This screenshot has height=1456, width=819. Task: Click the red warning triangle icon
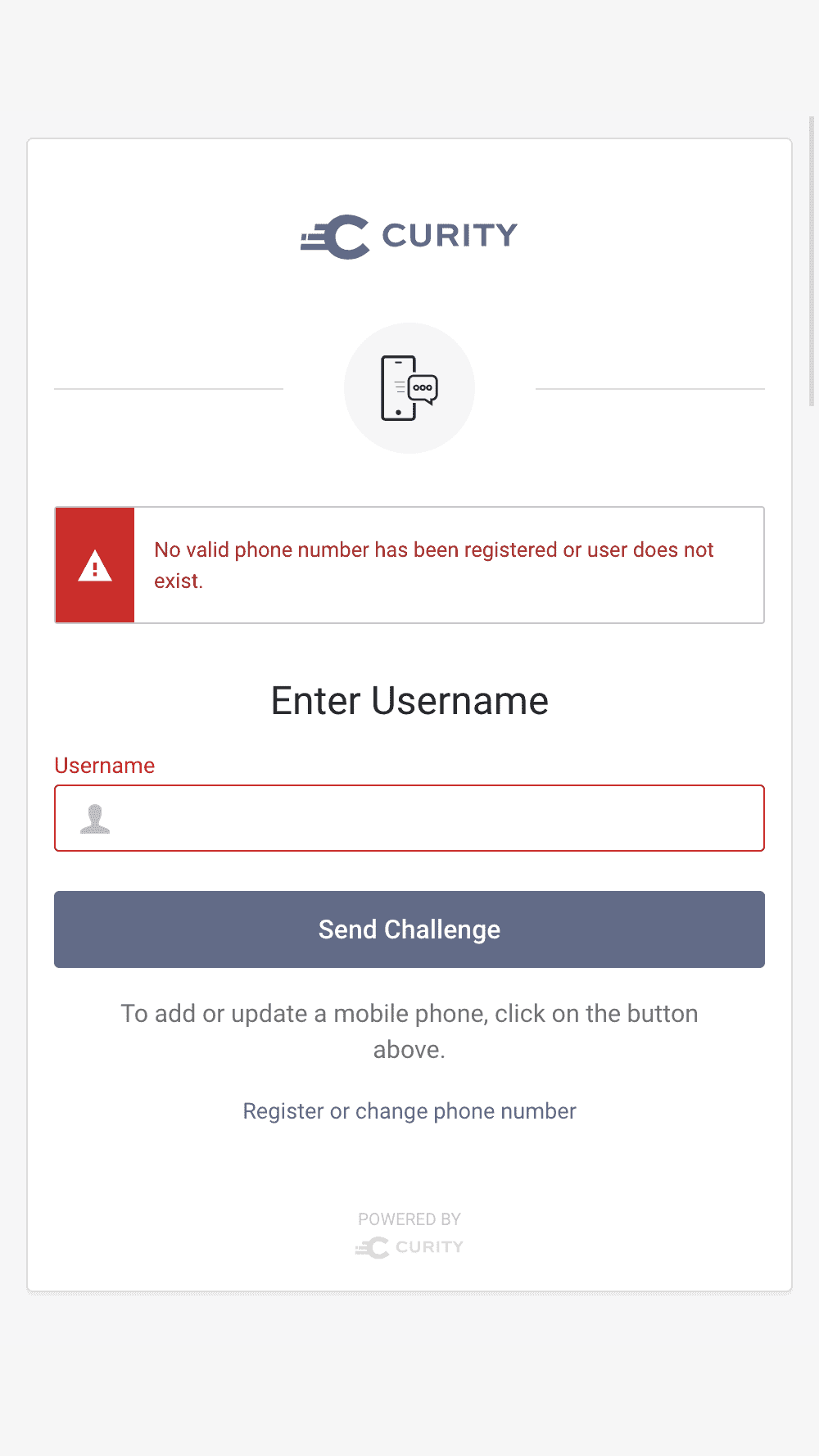(95, 565)
